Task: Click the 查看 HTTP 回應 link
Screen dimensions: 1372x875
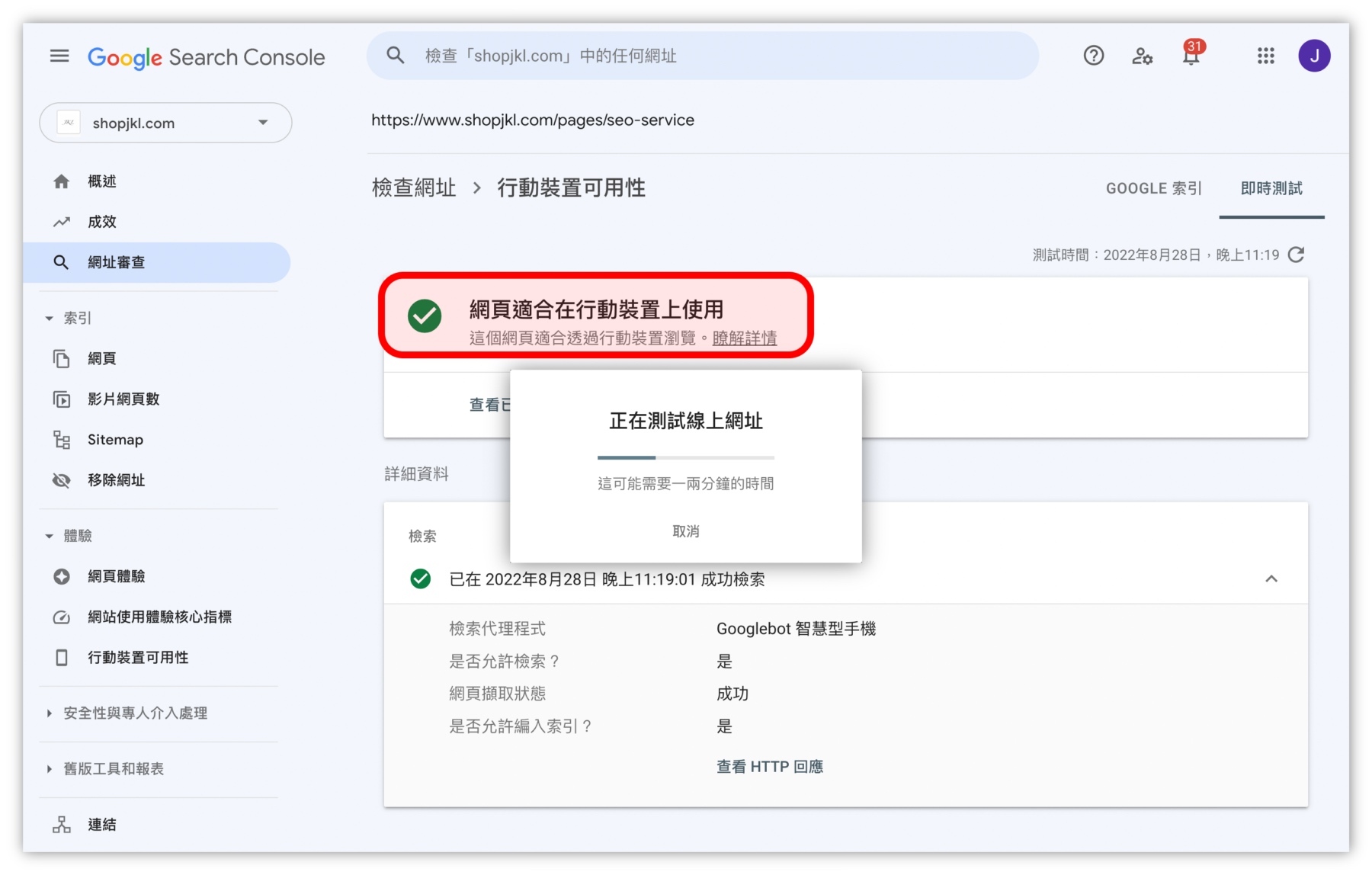Action: [x=769, y=766]
